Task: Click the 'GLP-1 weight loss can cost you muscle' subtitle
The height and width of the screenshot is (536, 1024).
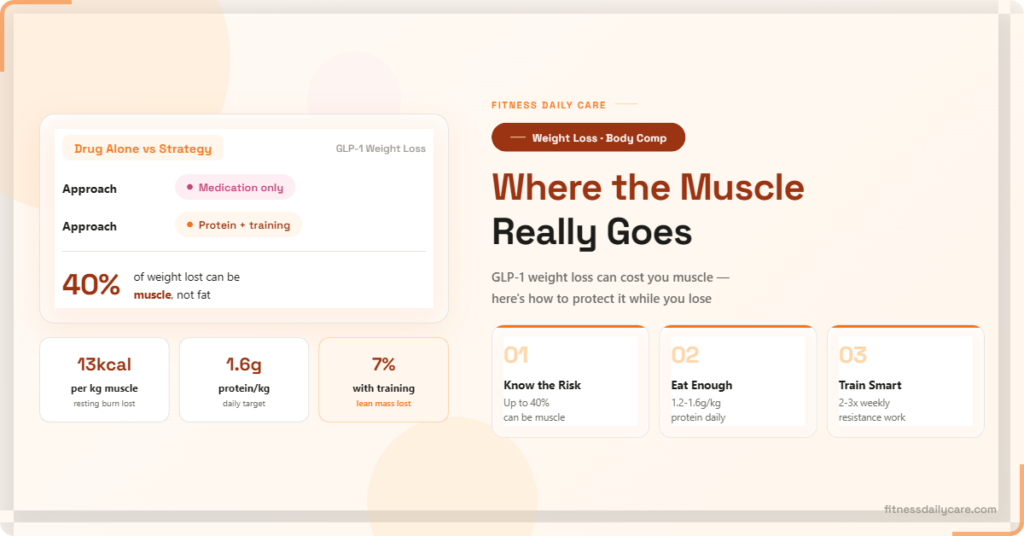Action: [610, 277]
